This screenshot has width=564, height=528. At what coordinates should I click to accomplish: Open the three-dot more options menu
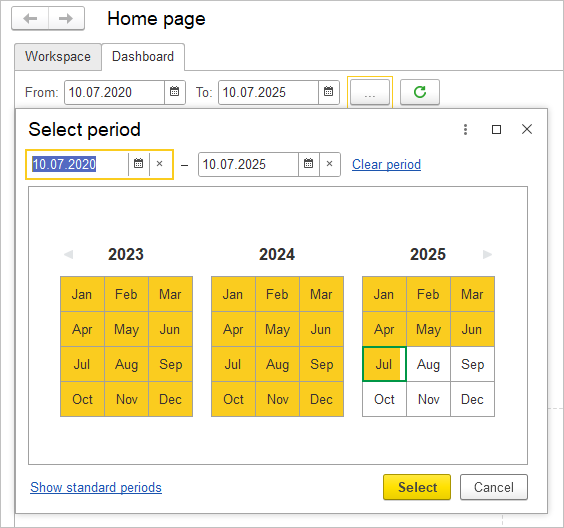465,129
